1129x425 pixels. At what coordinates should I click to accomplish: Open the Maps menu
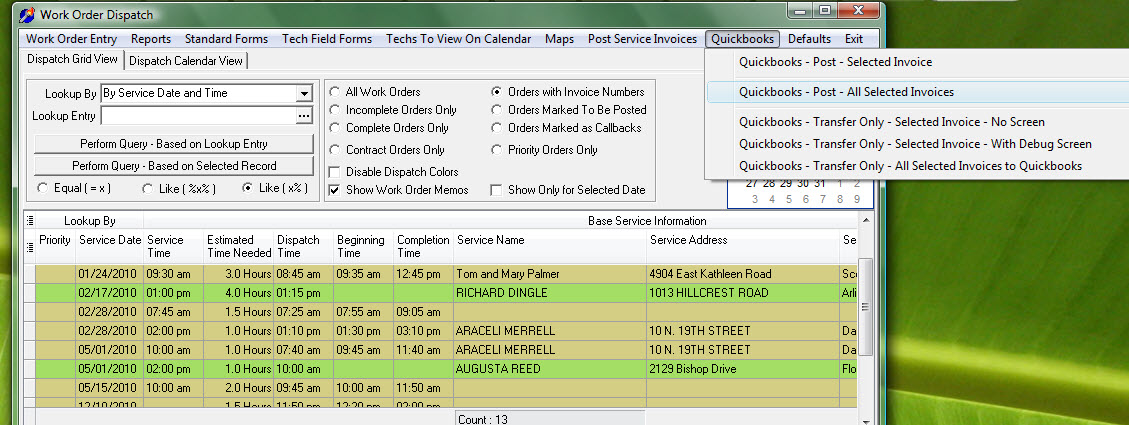[559, 39]
